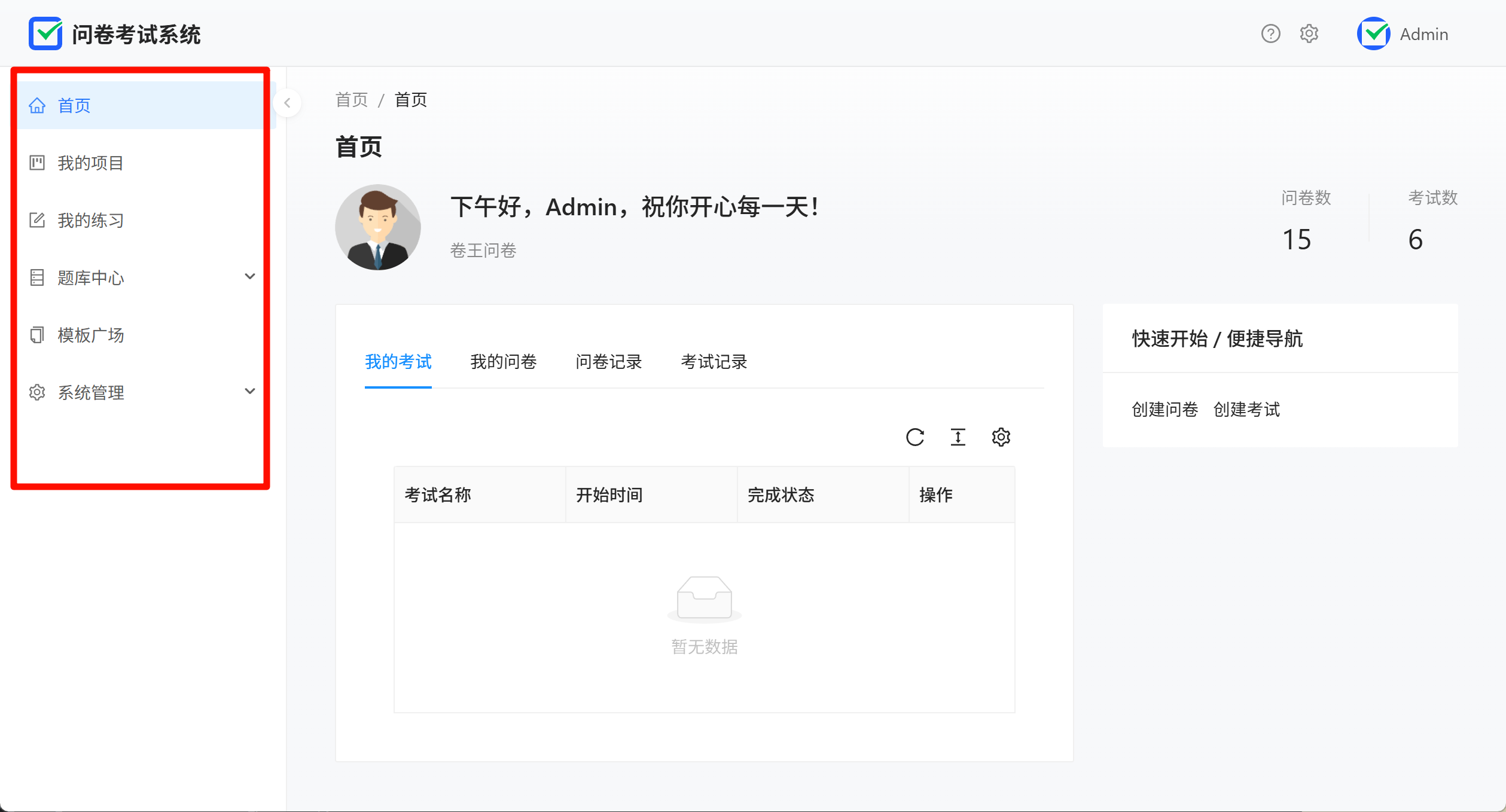1506x812 pixels.
Task: Switch to the 我的问卷 tab
Action: tap(504, 362)
